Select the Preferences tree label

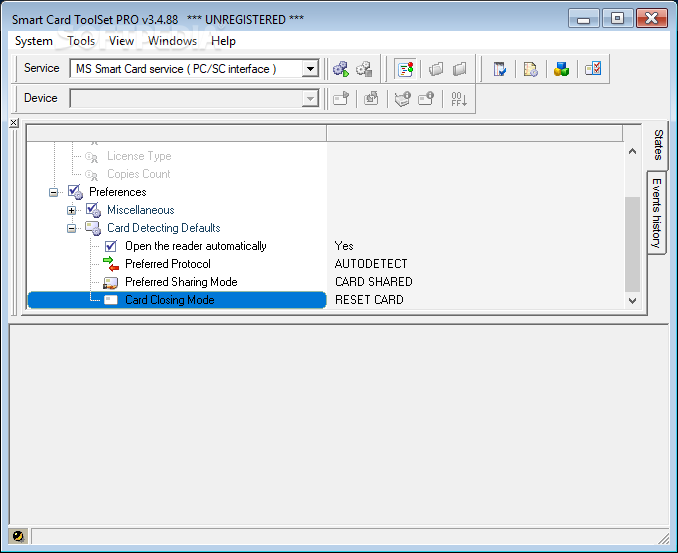pyautogui.click(x=118, y=192)
